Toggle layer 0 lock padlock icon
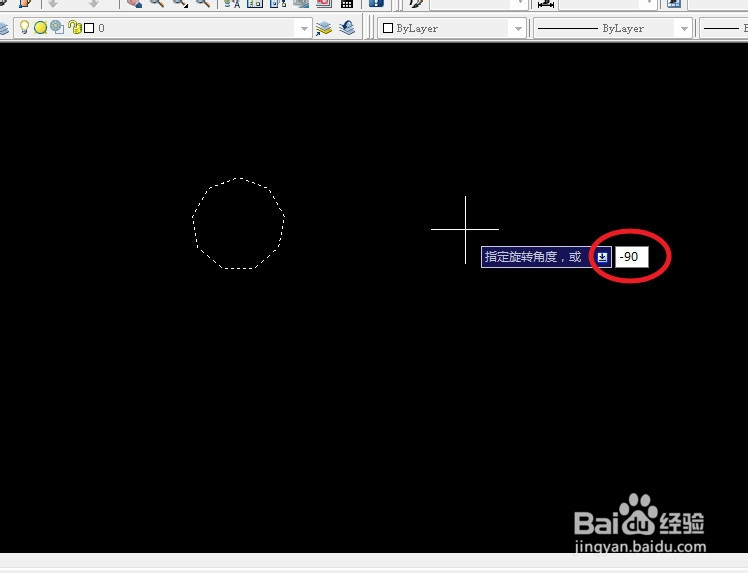The width and height of the screenshot is (748, 573). 74,27
